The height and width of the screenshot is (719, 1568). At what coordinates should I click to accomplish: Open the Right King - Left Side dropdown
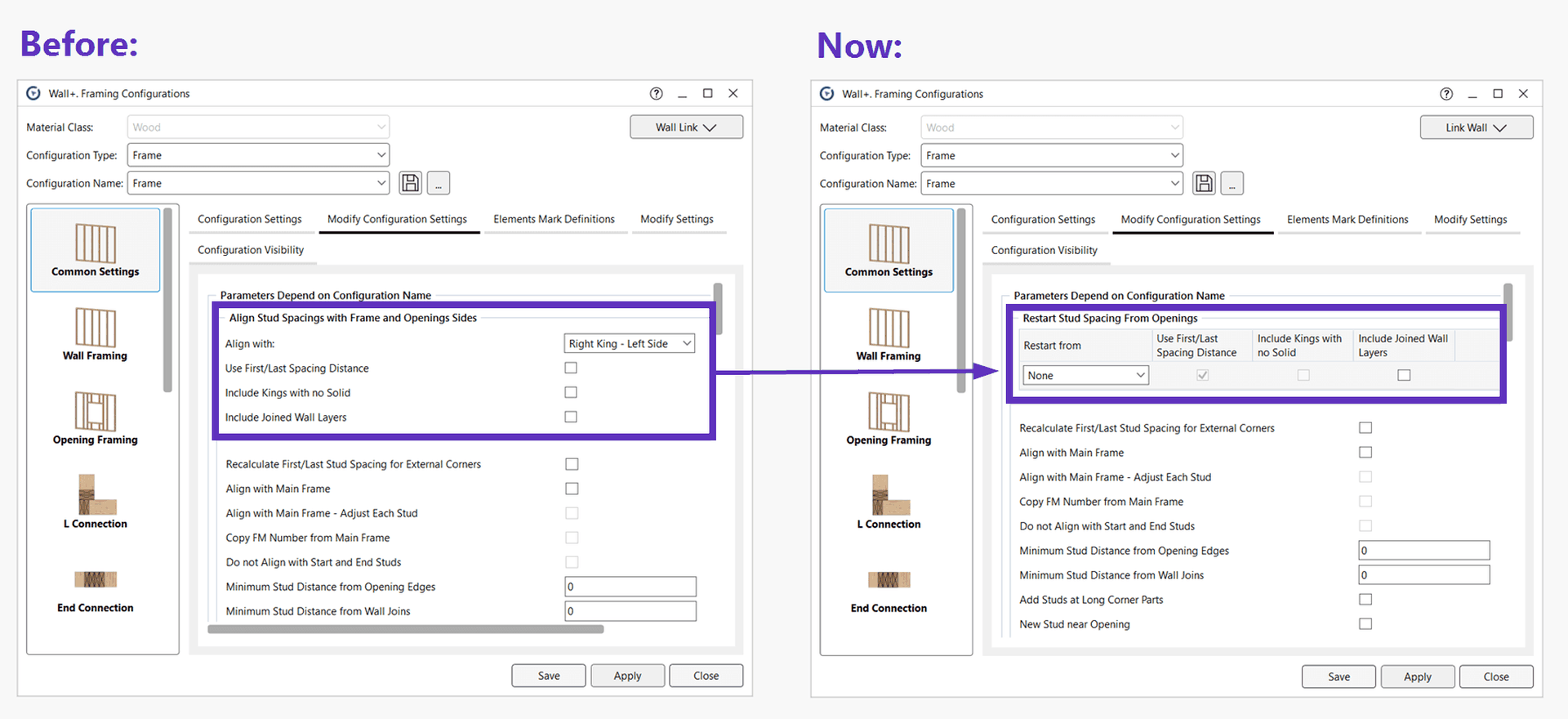630,344
